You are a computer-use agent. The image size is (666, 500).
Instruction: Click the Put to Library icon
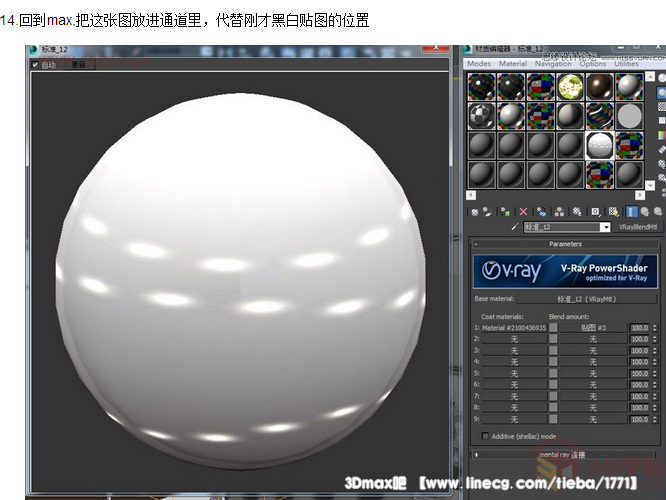577,212
